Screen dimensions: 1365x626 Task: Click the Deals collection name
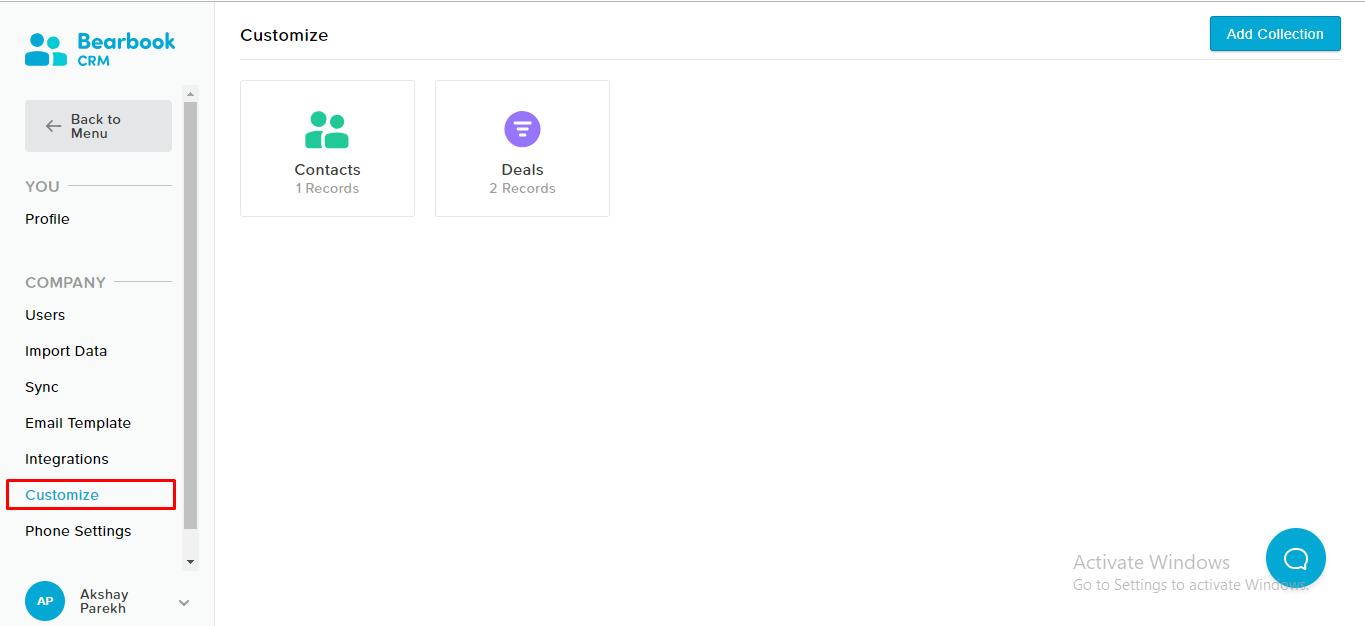[522, 170]
